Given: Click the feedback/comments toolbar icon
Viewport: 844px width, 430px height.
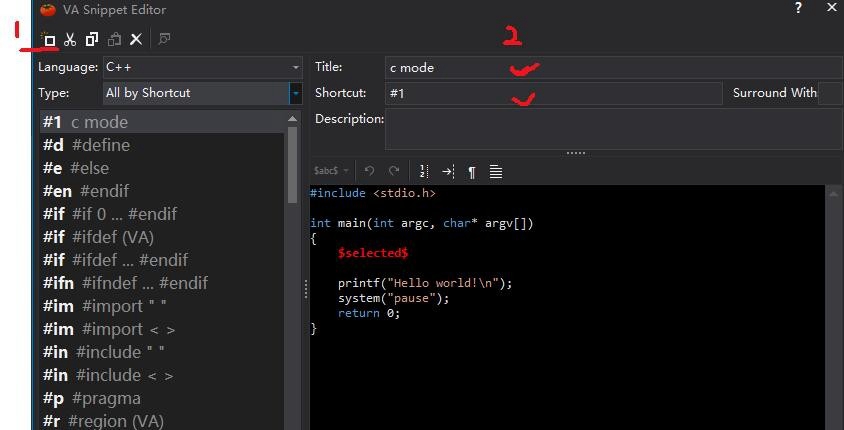Looking at the screenshot, I should 164,39.
